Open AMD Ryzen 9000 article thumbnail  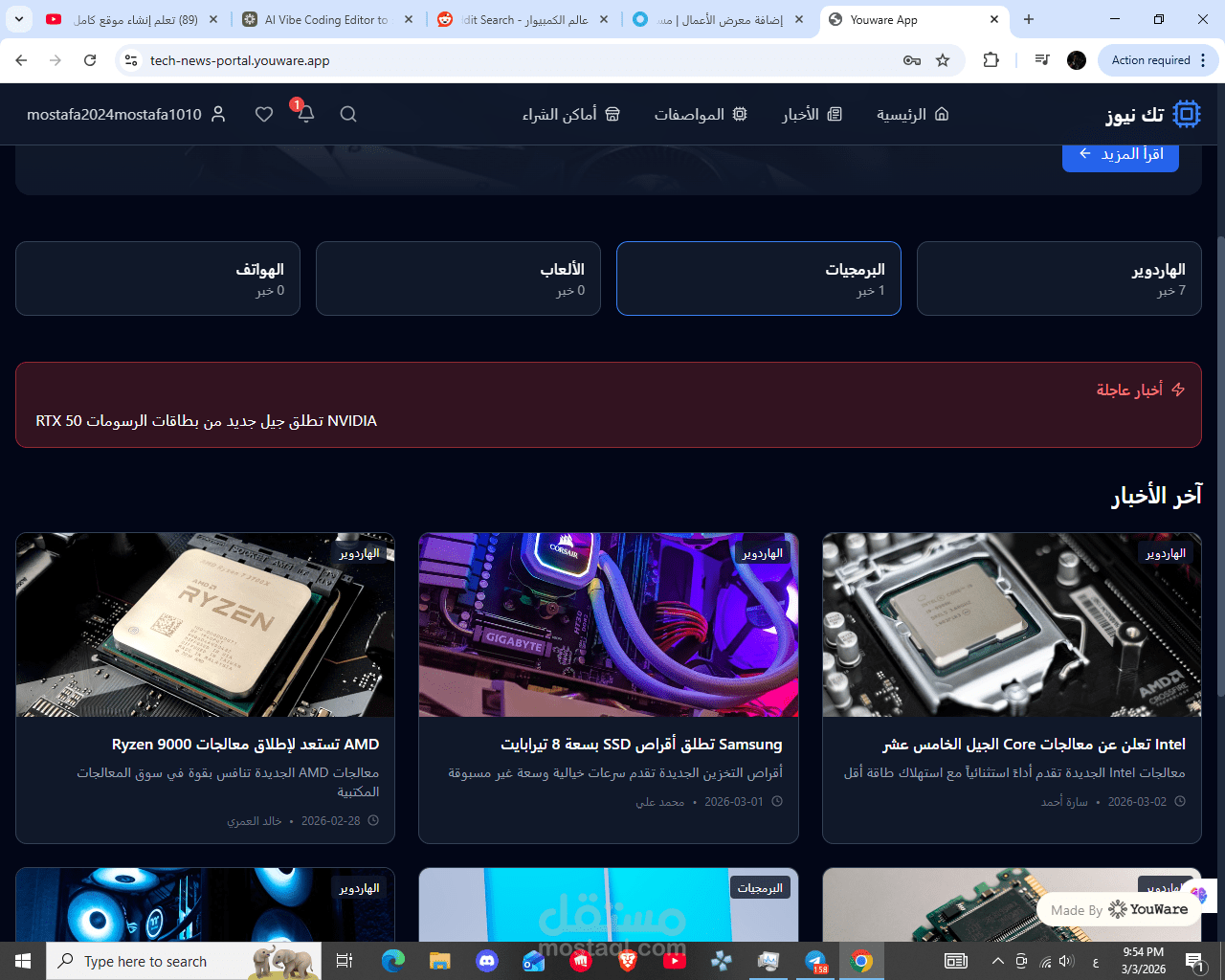coord(205,625)
